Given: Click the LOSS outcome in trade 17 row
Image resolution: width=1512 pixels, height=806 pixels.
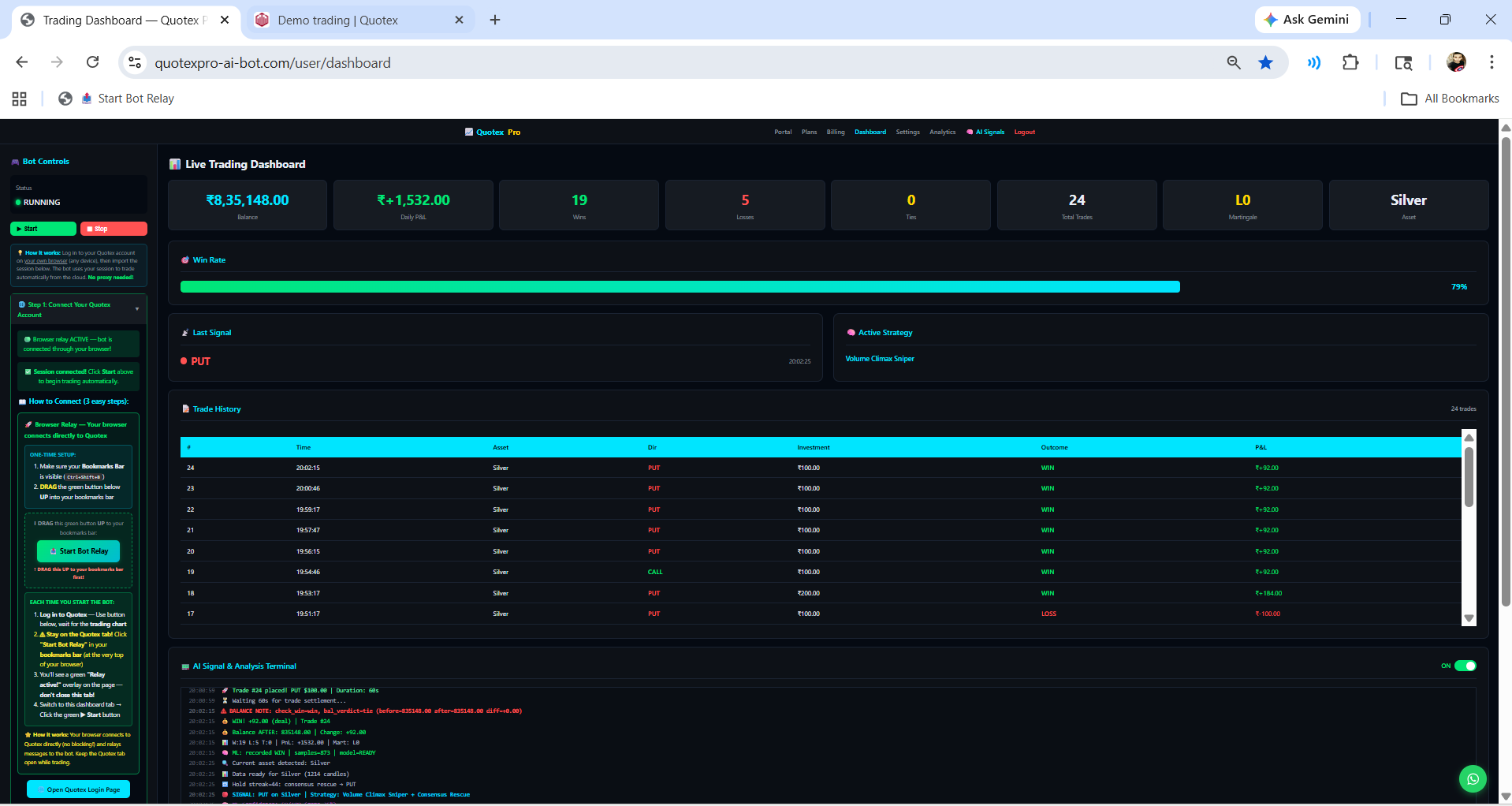Looking at the screenshot, I should (x=1048, y=614).
